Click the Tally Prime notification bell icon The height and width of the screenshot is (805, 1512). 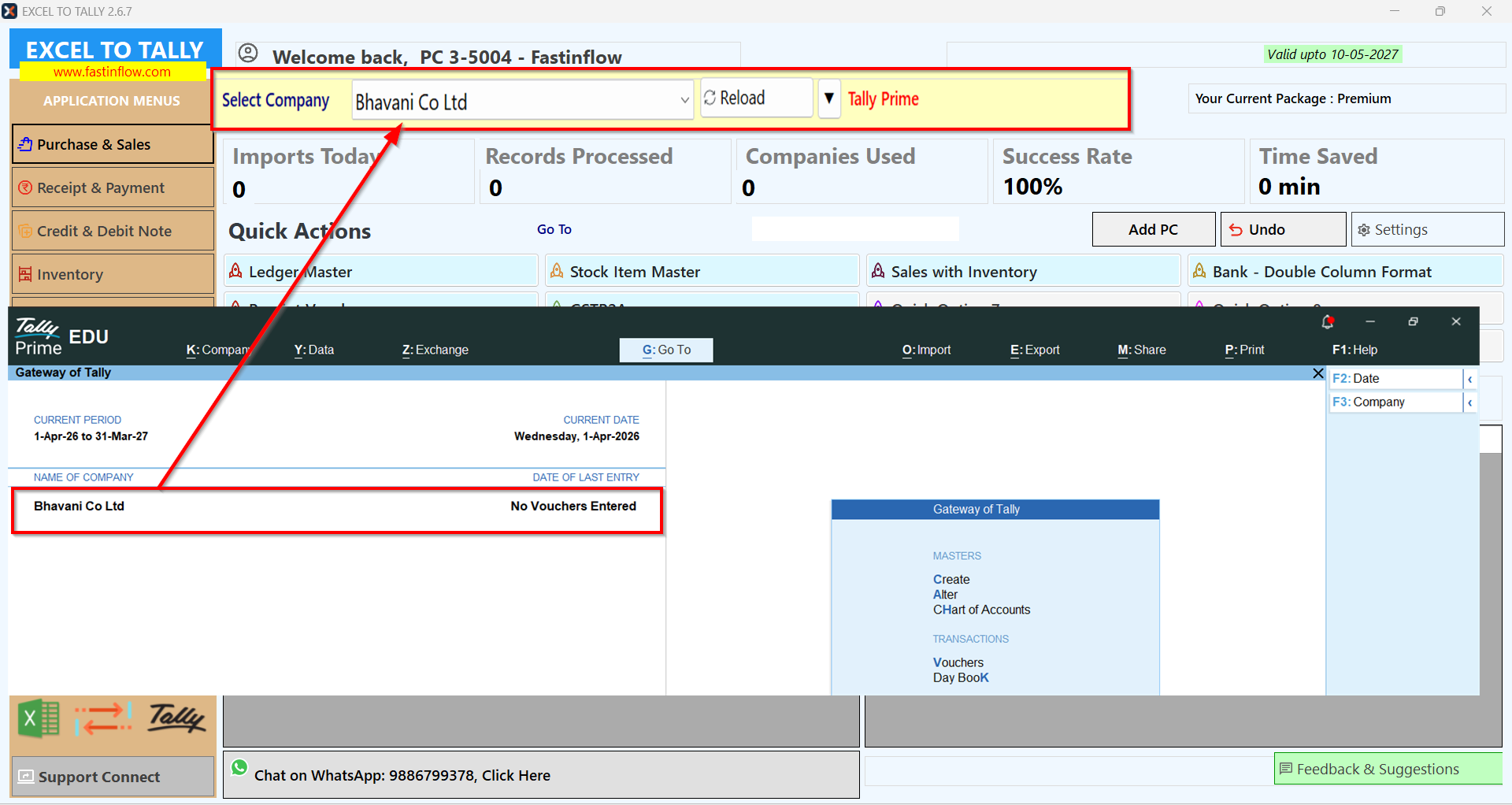point(1328,321)
